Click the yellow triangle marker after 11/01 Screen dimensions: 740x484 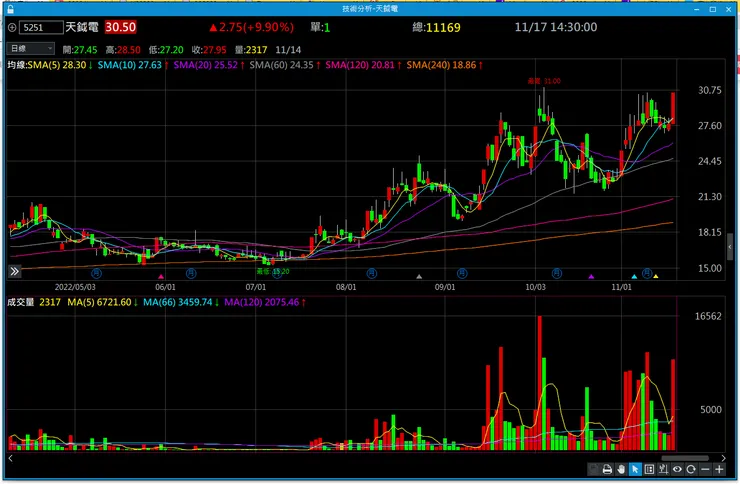click(656, 276)
